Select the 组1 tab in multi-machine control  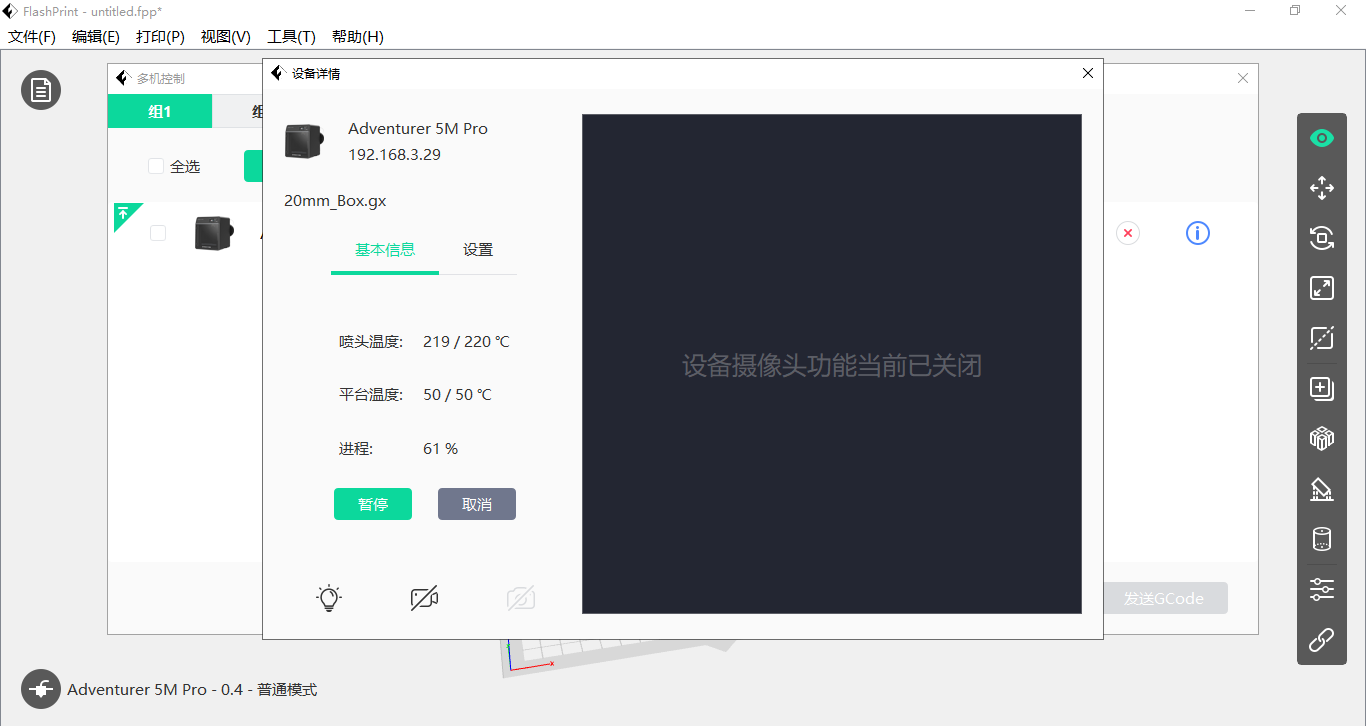160,111
